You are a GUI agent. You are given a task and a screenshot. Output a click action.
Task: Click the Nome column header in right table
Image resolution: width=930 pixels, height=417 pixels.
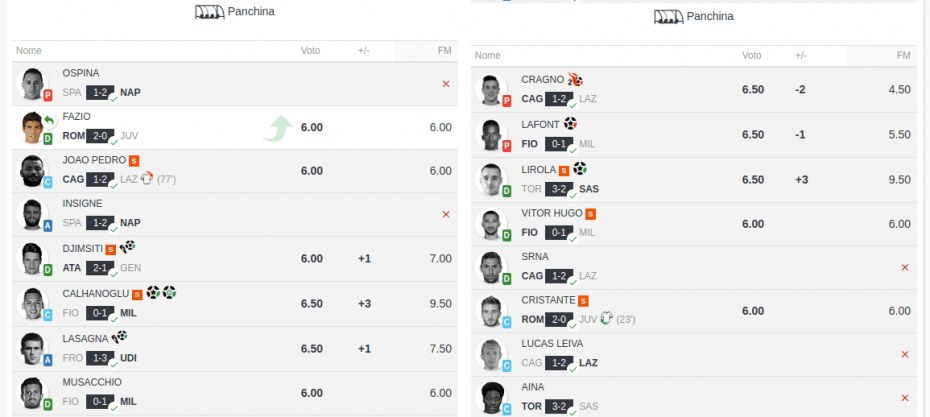[488, 56]
